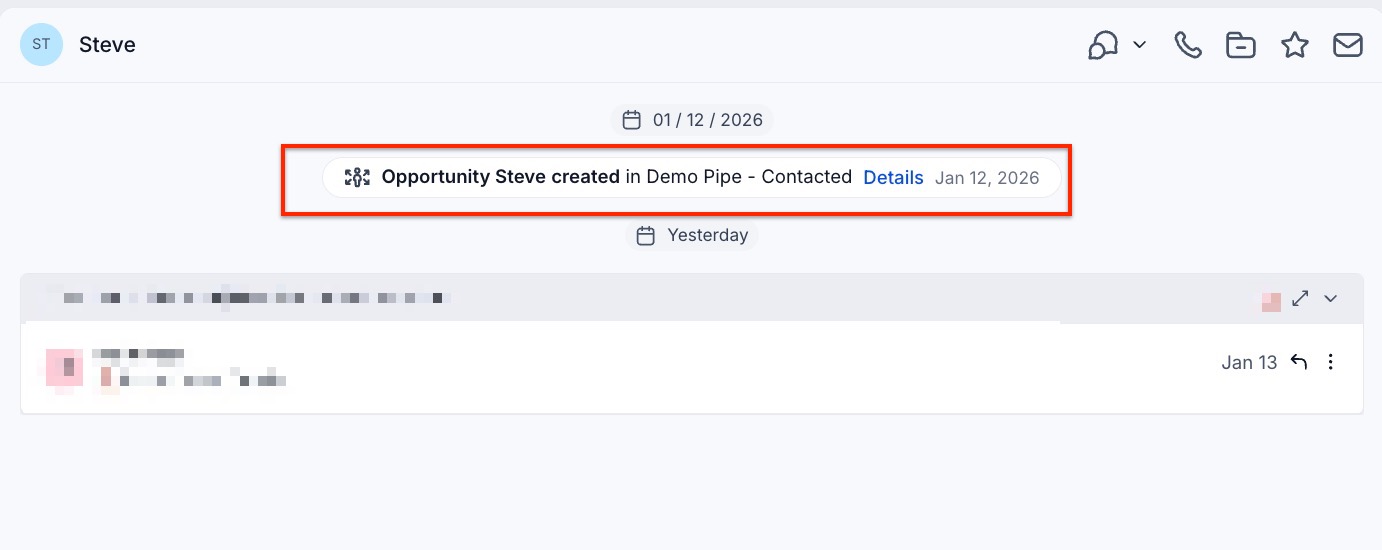Open the three-dot email options menu
This screenshot has width=1382, height=550.
coord(1330,362)
